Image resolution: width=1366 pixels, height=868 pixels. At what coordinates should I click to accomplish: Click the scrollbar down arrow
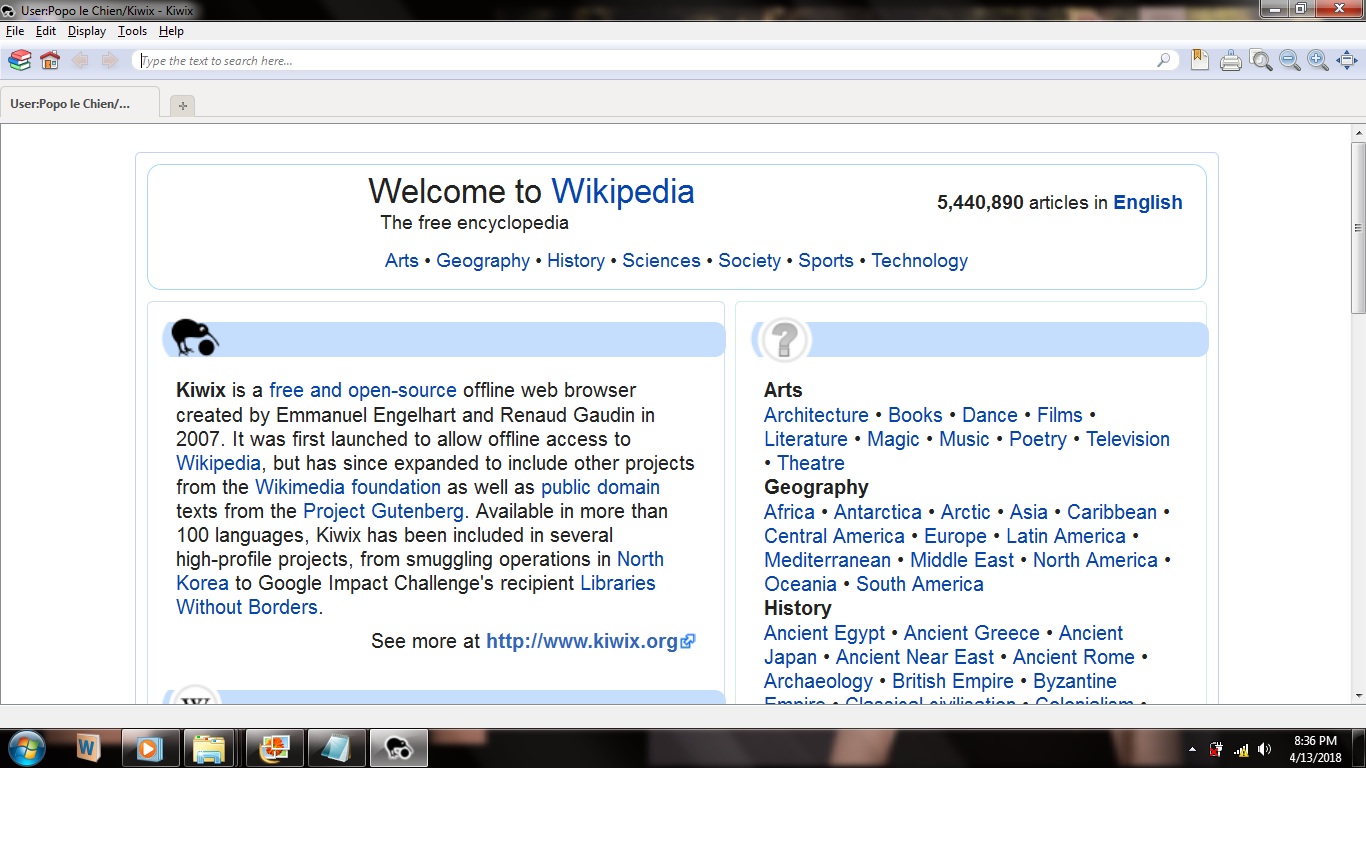coord(1358,695)
